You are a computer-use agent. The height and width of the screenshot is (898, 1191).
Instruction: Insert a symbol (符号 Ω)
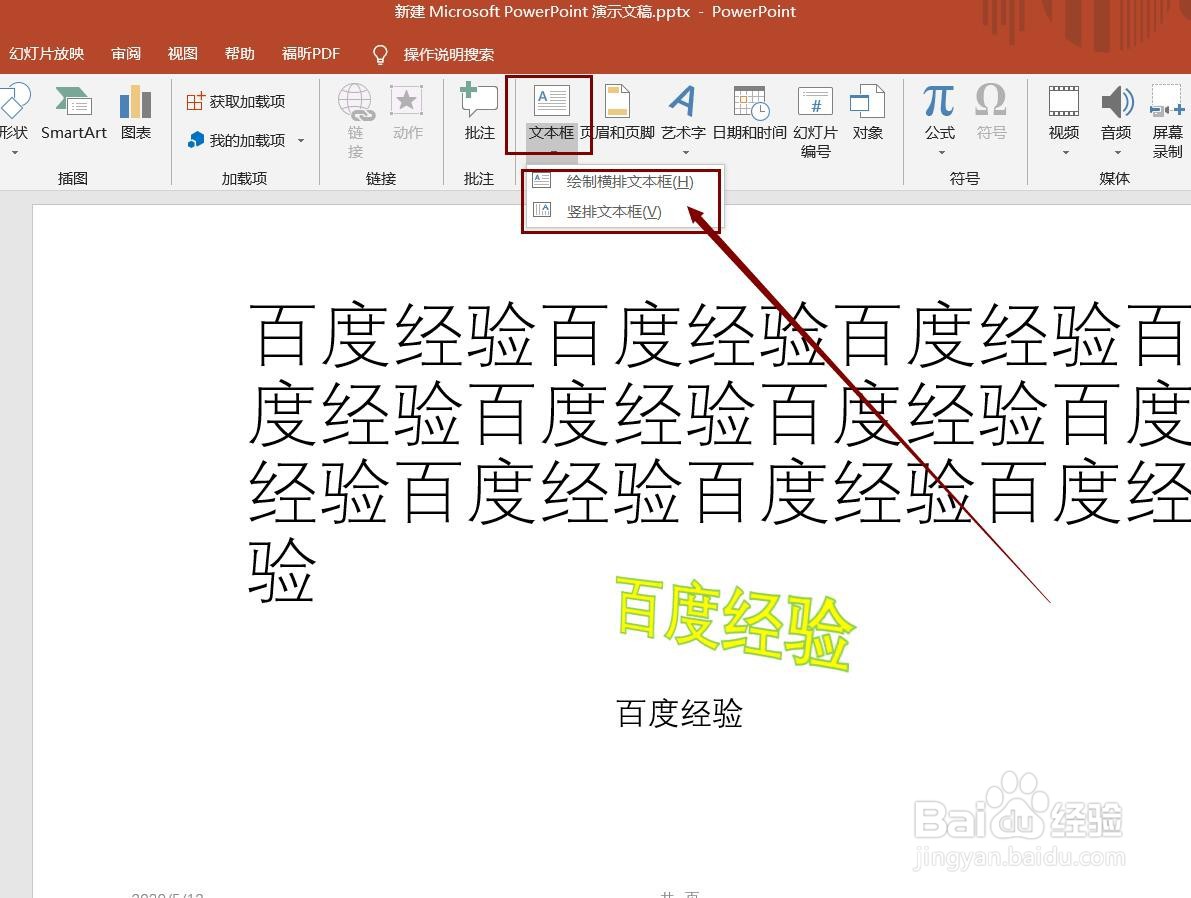pyautogui.click(x=991, y=112)
